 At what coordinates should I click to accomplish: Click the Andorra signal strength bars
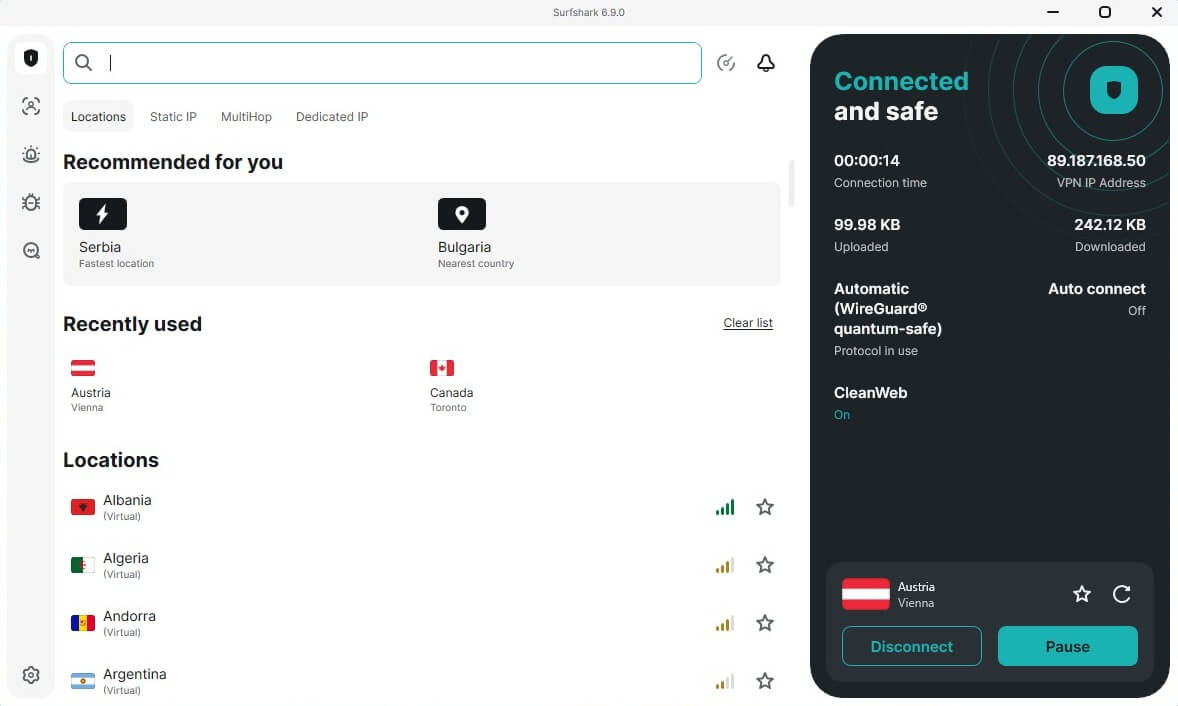(x=725, y=623)
